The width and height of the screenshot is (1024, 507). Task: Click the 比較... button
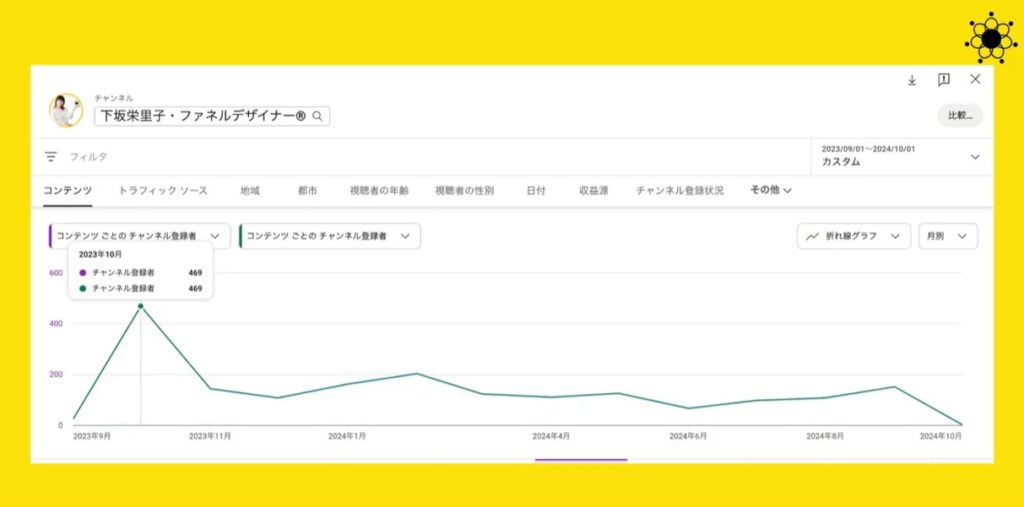[x=959, y=116]
